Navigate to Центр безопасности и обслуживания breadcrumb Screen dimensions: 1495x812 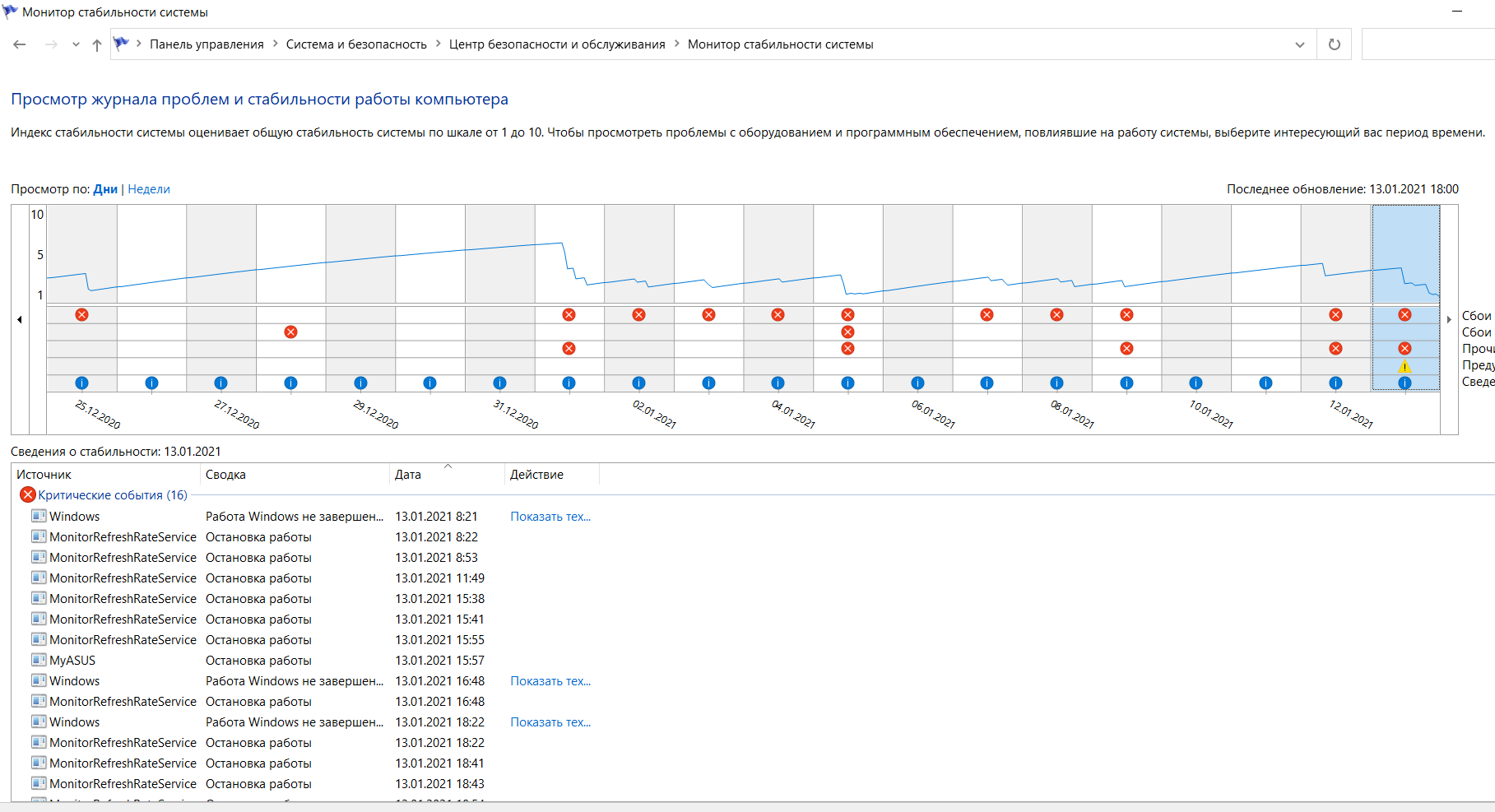(x=557, y=44)
